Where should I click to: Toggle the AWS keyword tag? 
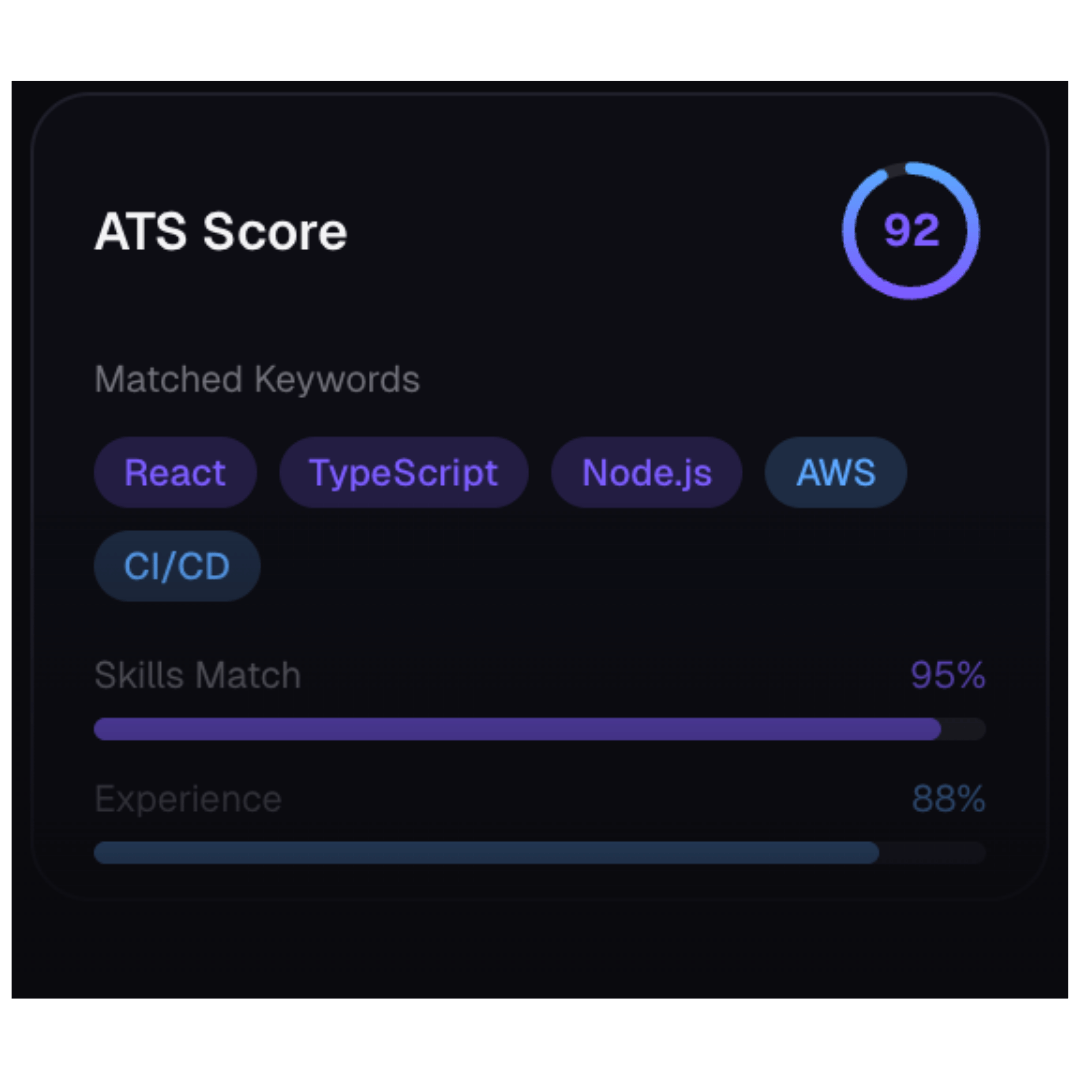click(x=835, y=472)
